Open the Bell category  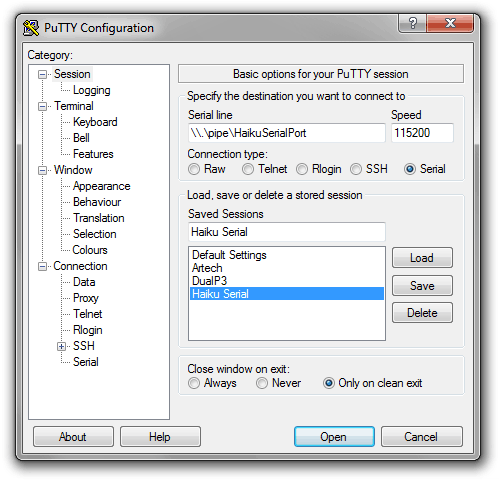[81, 138]
